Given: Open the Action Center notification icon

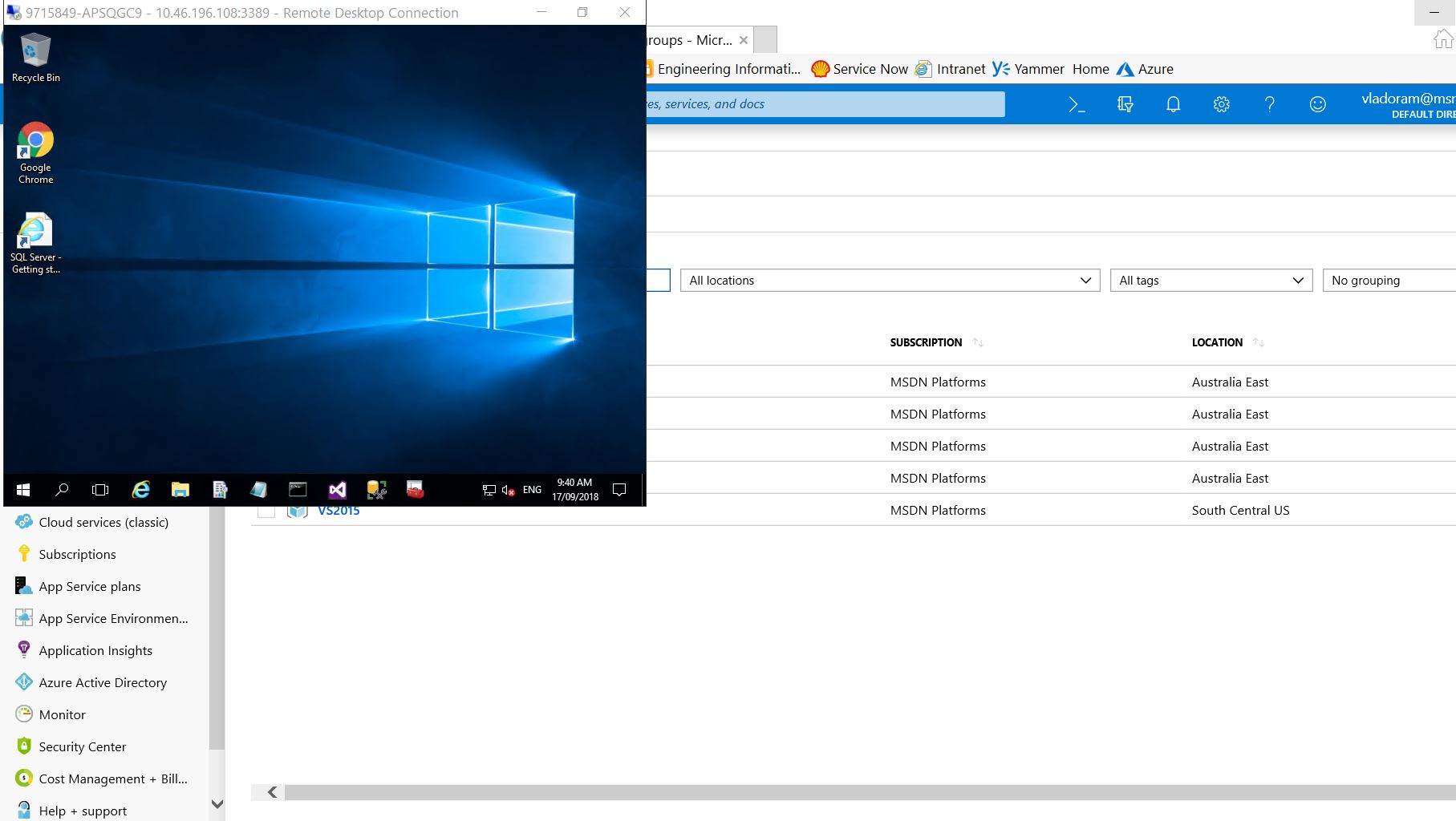Looking at the screenshot, I should [x=619, y=490].
